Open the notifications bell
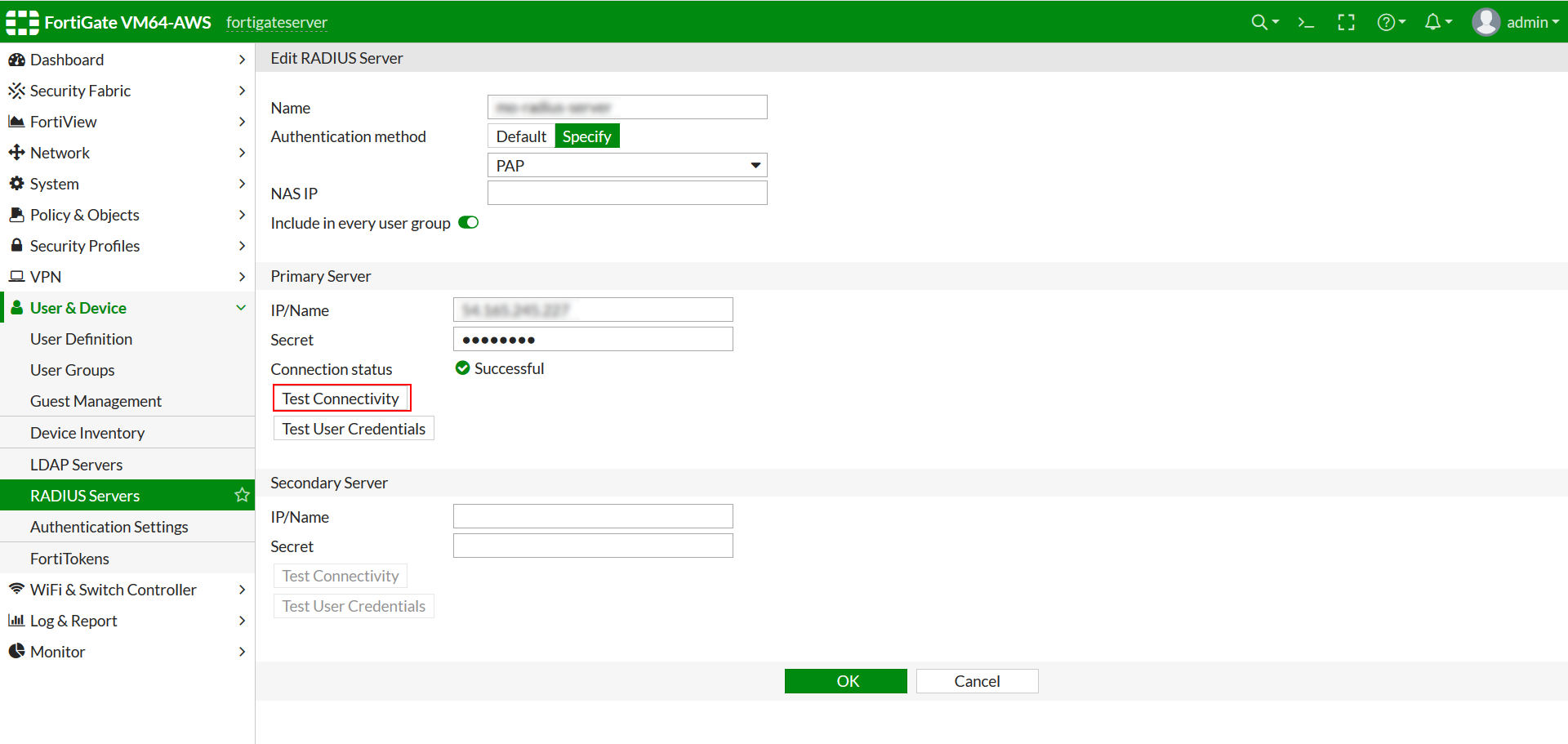This screenshot has height=744, width=1568. point(1434,22)
